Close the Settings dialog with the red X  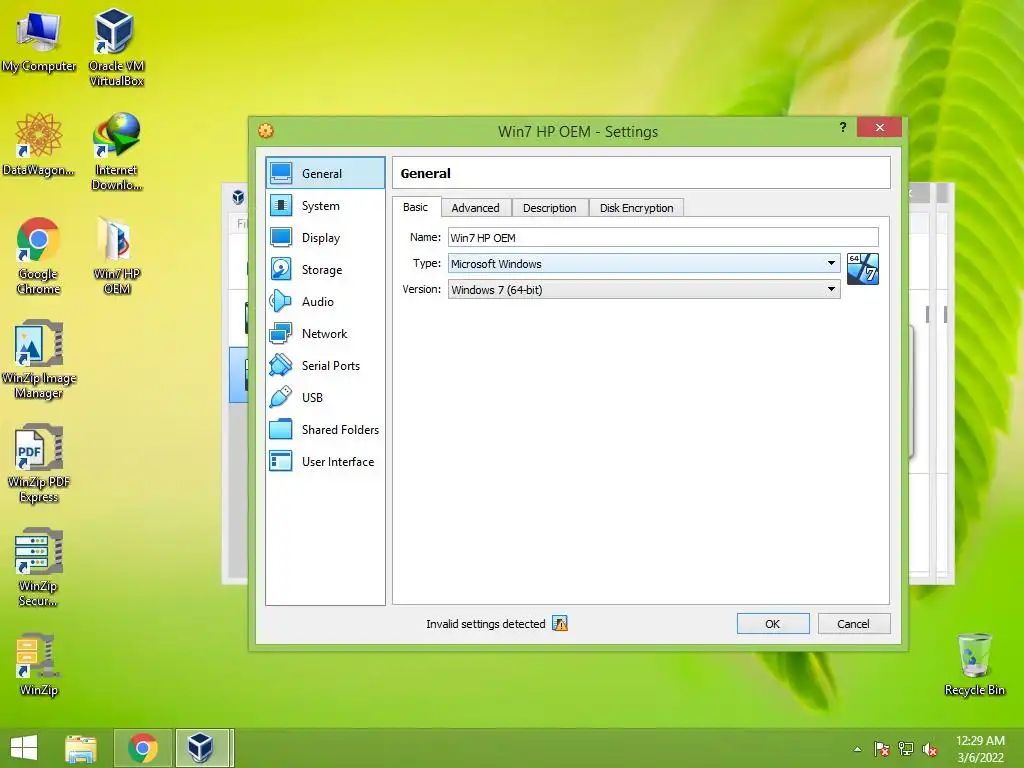880,127
